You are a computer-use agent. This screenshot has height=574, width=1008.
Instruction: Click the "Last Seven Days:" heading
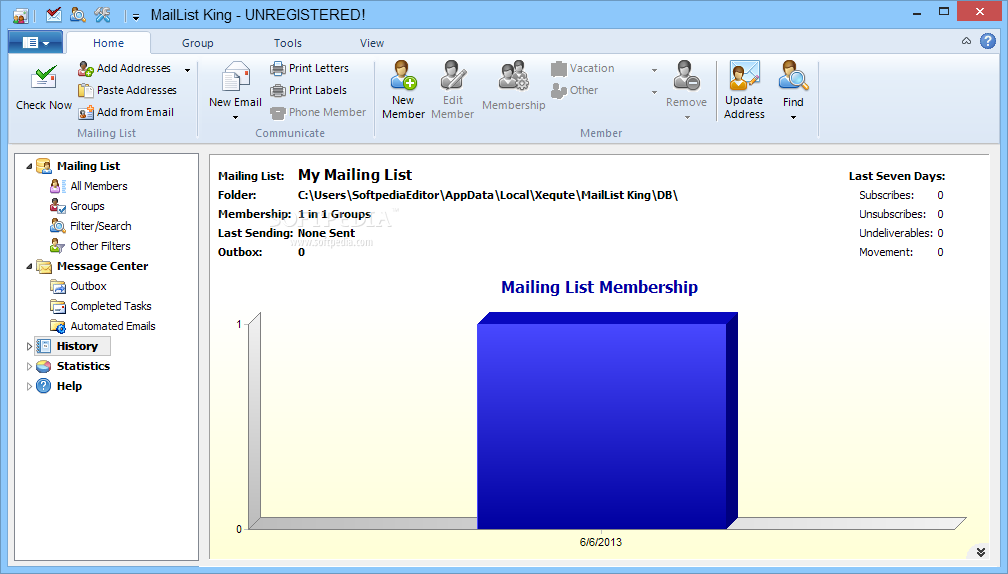click(x=897, y=176)
